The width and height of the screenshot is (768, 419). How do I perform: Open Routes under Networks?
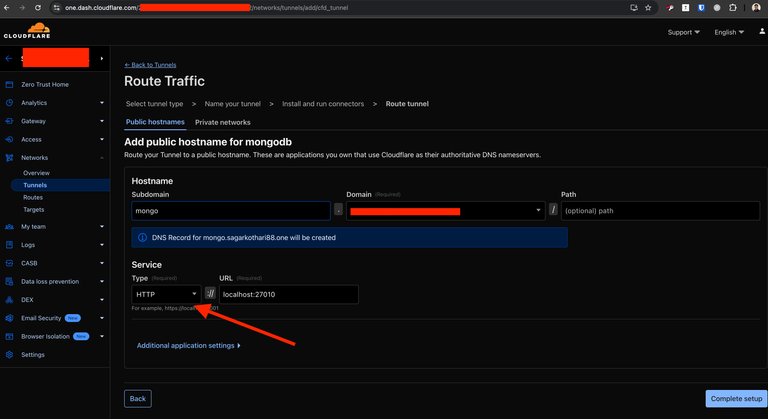tap(33, 197)
